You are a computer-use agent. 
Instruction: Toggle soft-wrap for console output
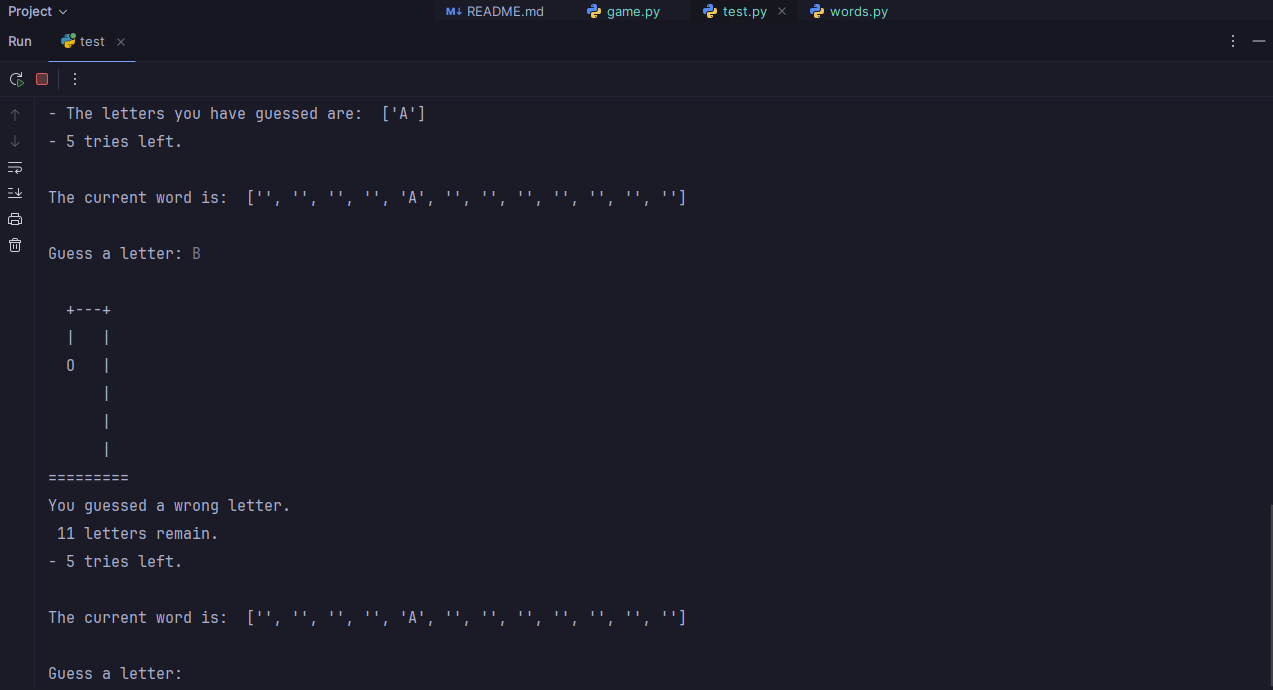(15, 167)
